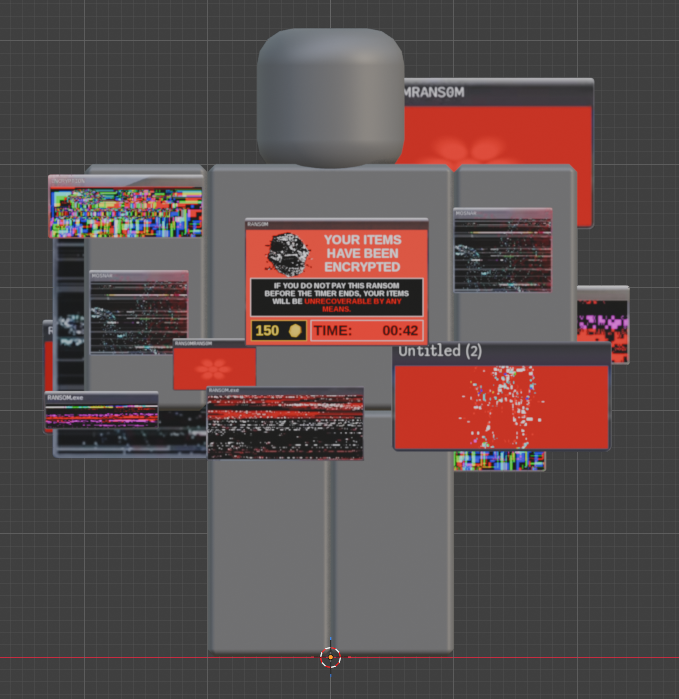This screenshot has height=699, width=679.
Task: Select the ENCRYPTION rainbow glitch panel
Action: pyautogui.click(x=126, y=206)
